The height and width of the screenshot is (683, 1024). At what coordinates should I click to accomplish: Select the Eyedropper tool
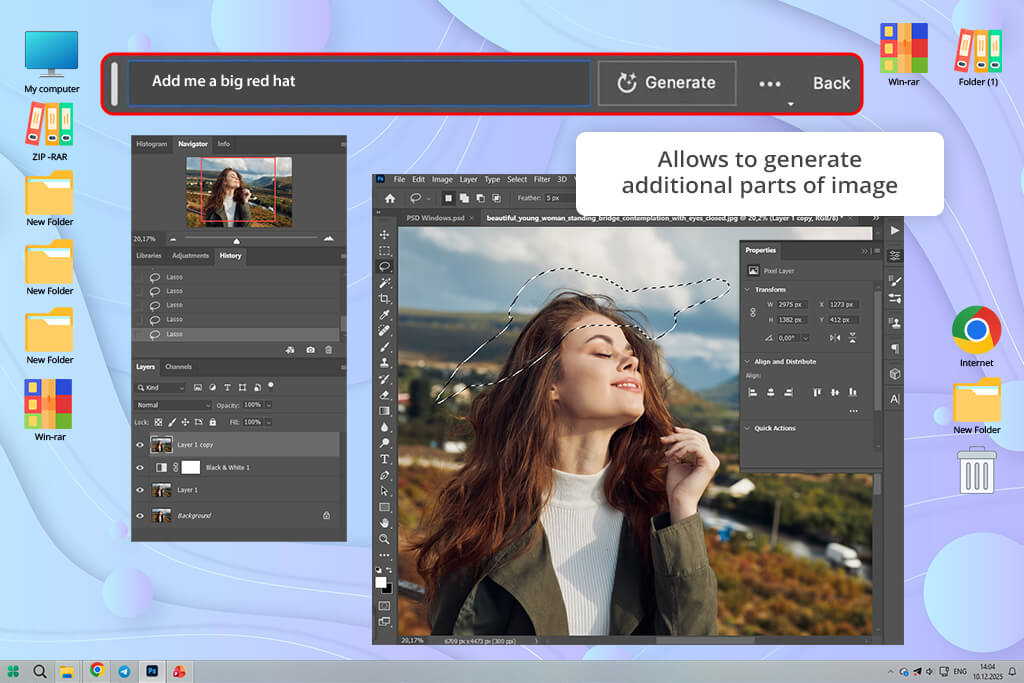pyautogui.click(x=384, y=315)
